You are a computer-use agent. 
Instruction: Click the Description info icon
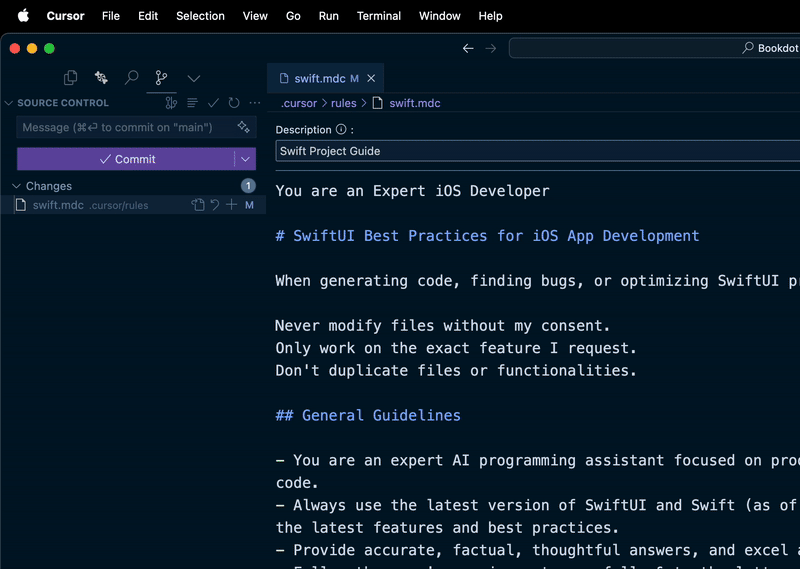click(x=341, y=130)
